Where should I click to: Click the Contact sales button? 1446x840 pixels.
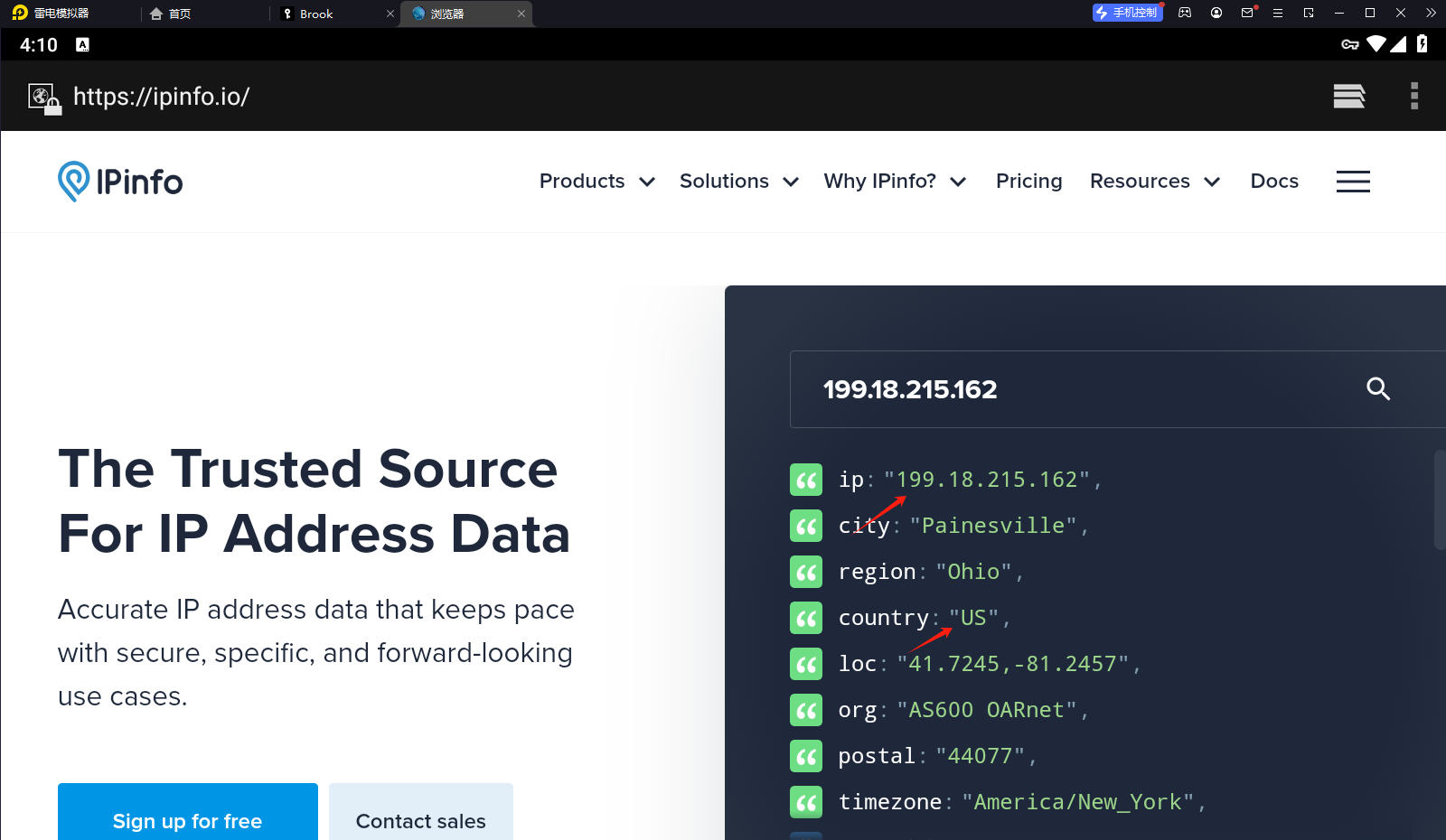421,817
